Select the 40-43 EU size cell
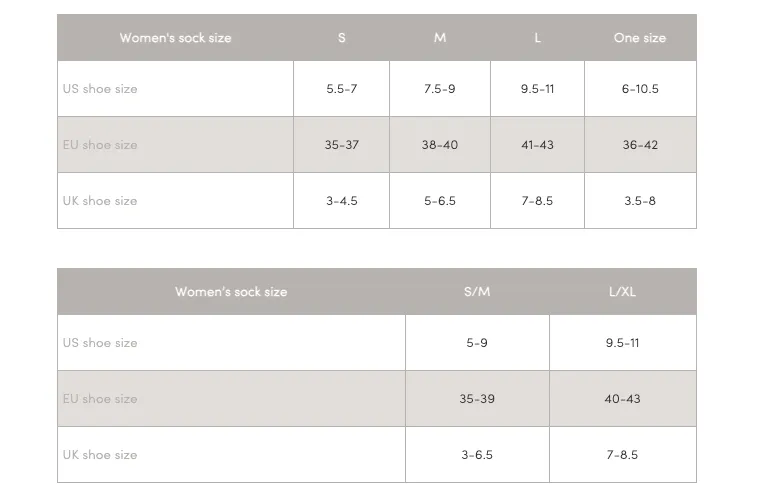 (x=622, y=399)
